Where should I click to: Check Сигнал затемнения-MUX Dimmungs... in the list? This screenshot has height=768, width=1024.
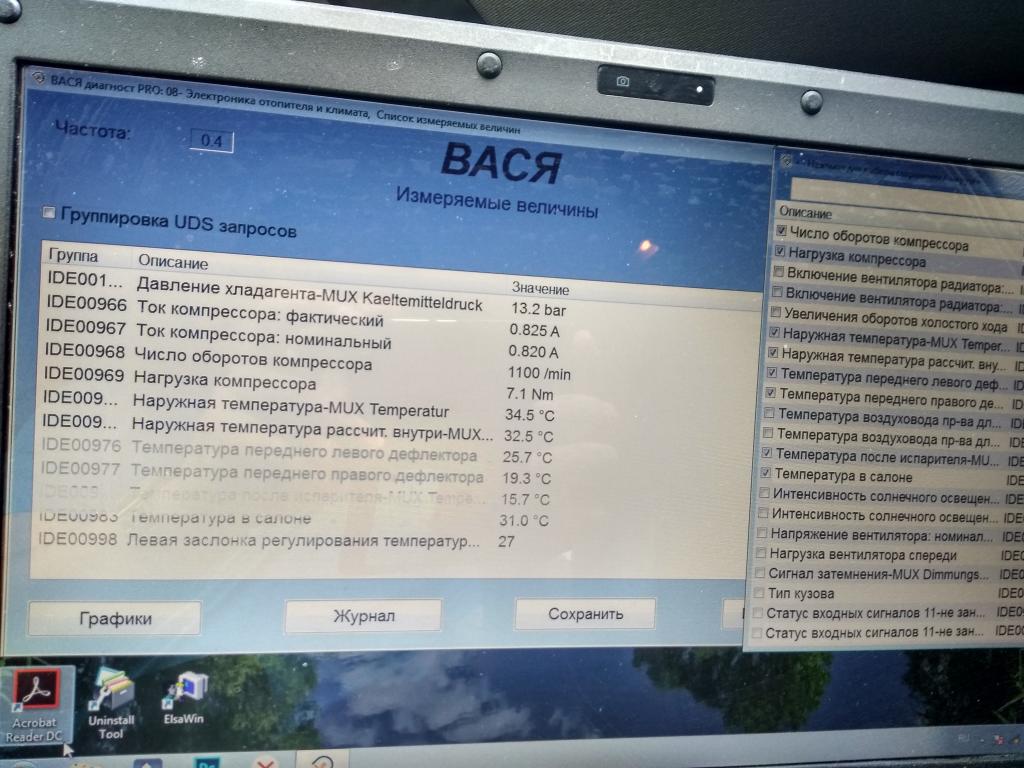coord(760,573)
